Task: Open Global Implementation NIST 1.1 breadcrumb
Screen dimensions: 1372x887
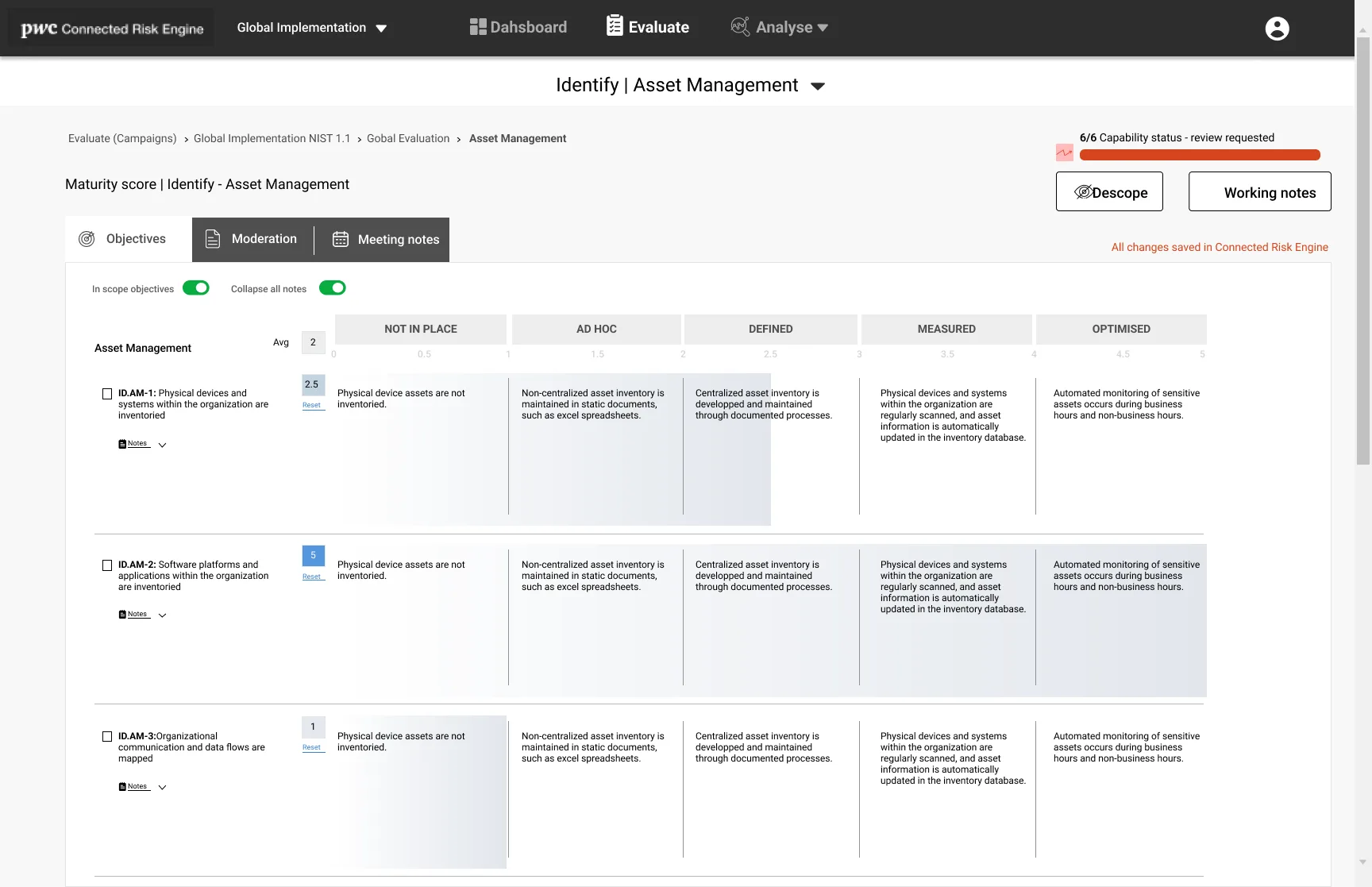Action: [x=272, y=138]
